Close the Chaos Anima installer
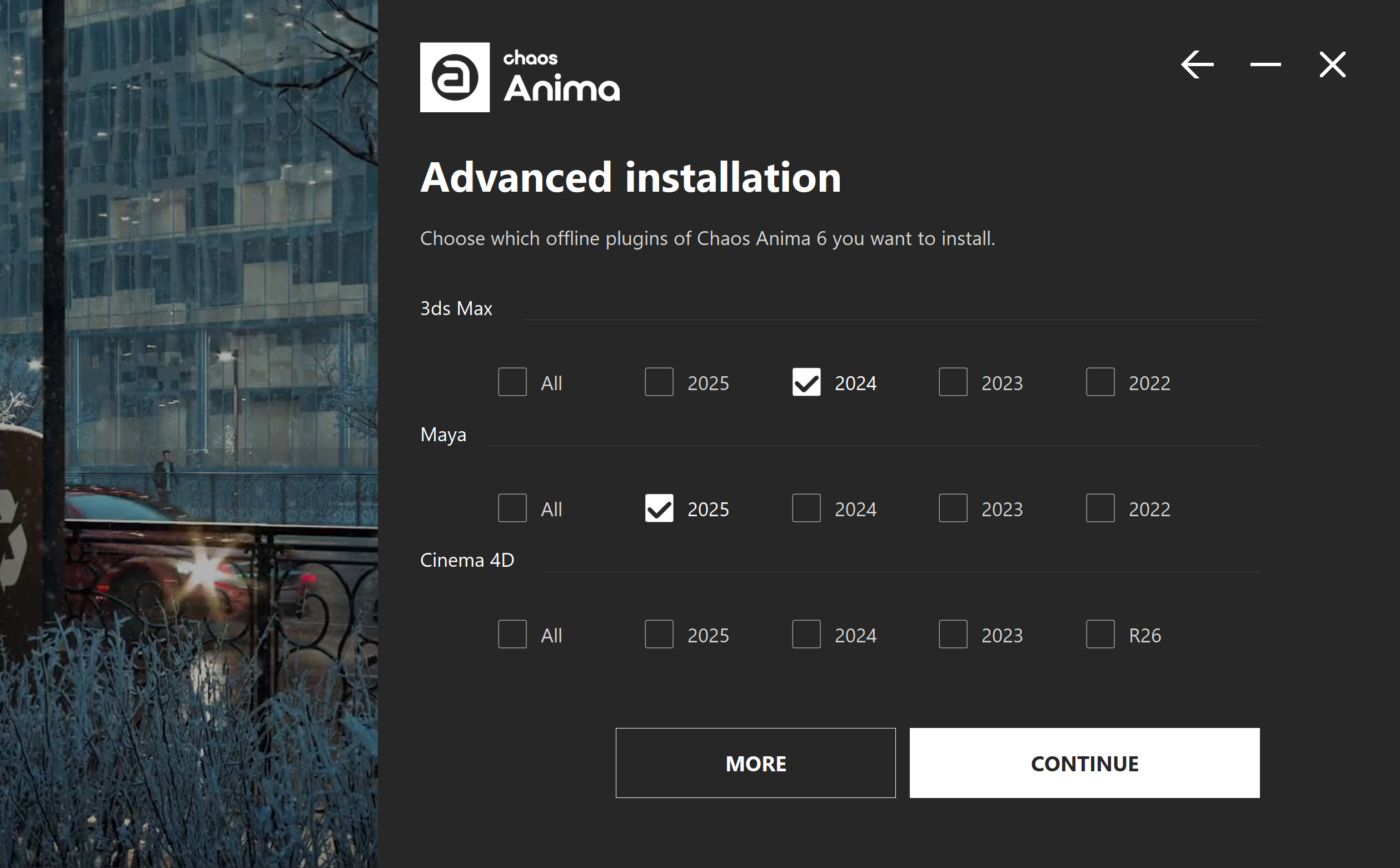This screenshot has height=868, width=1400. (1332, 64)
